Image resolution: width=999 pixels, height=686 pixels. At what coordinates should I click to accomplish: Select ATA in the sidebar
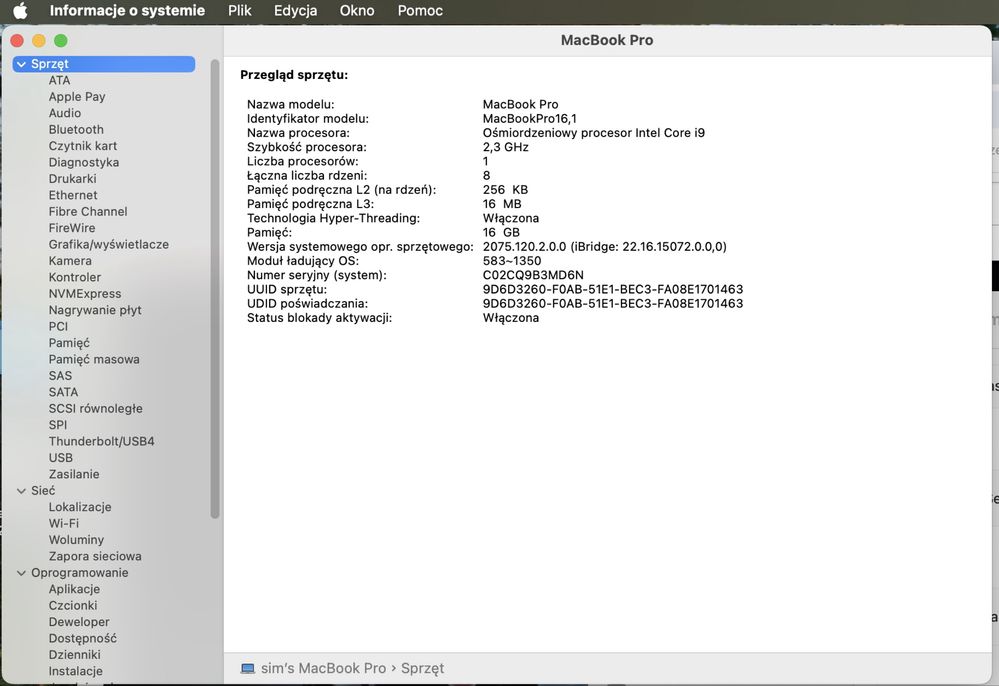click(x=59, y=80)
